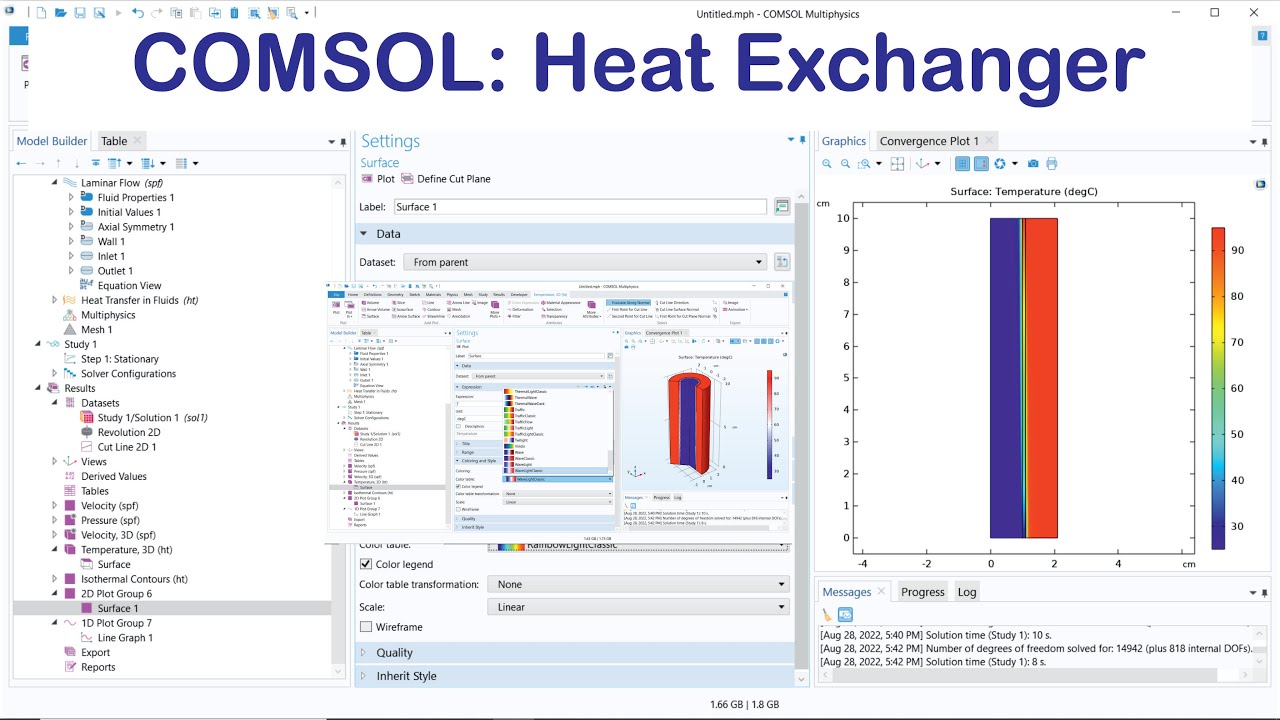Collapse the Study 1 tree node
Image resolution: width=1280 pixels, height=720 pixels.
click(x=39, y=344)
